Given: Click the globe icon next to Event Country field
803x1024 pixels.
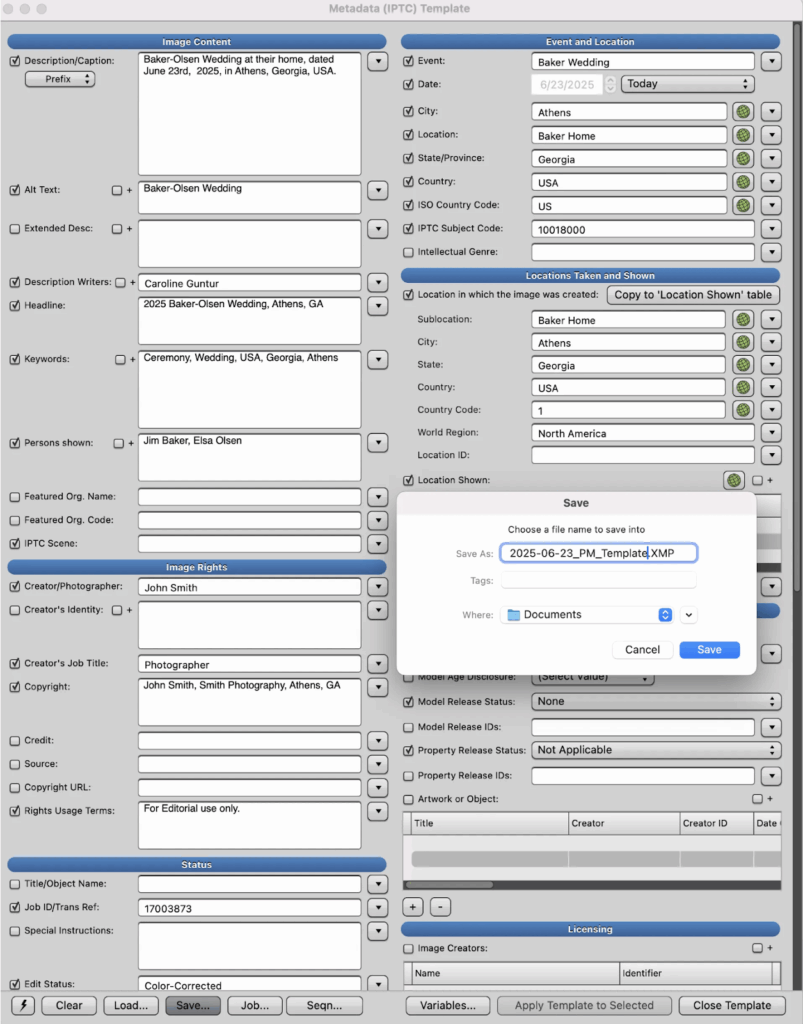Looking at the screenshot, I should pos(743,182).
